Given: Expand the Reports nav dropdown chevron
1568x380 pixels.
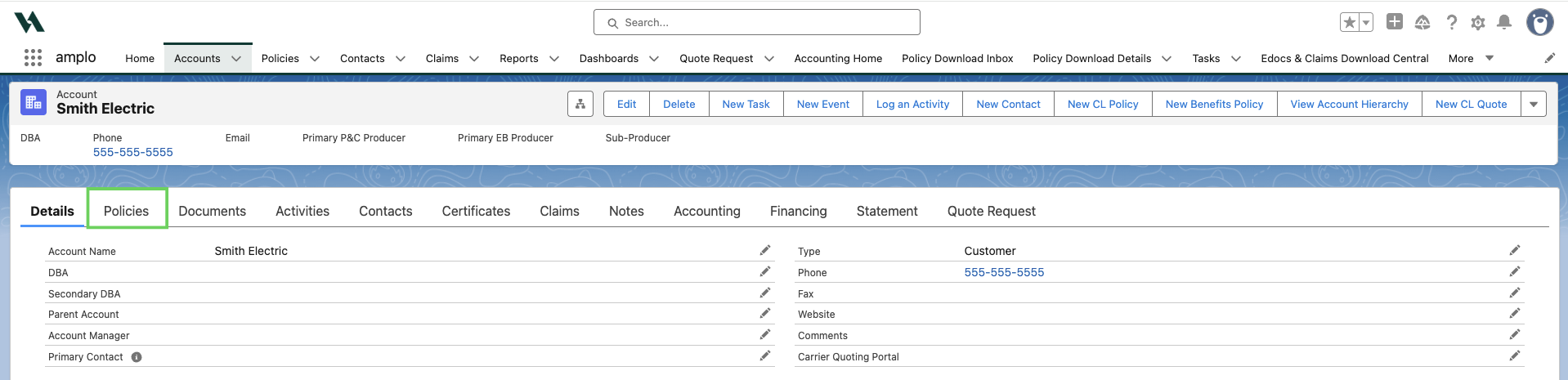Looking at the screenshot, I should click(554, 59).
